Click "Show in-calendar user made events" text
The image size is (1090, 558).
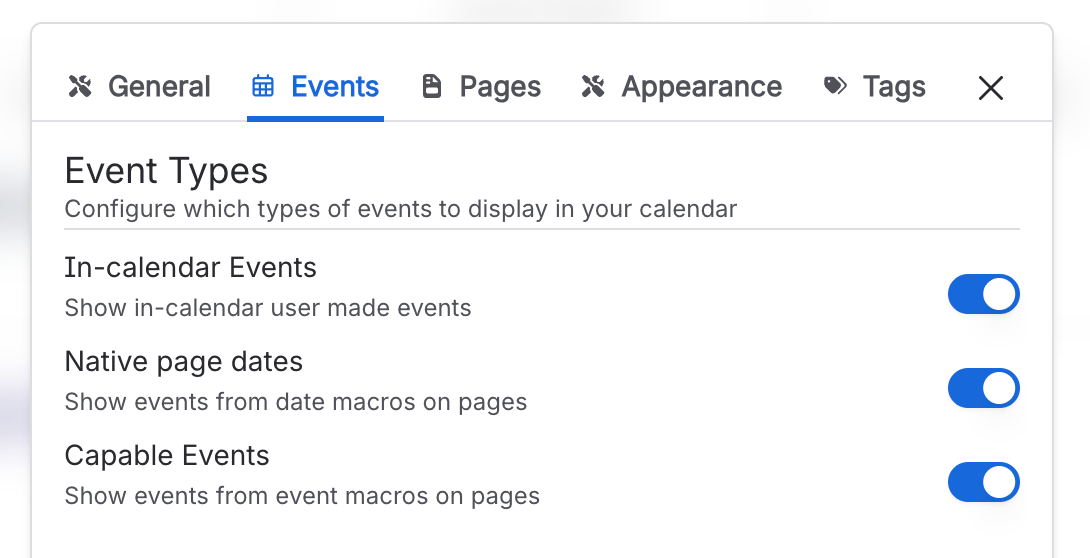click(267, 308)
